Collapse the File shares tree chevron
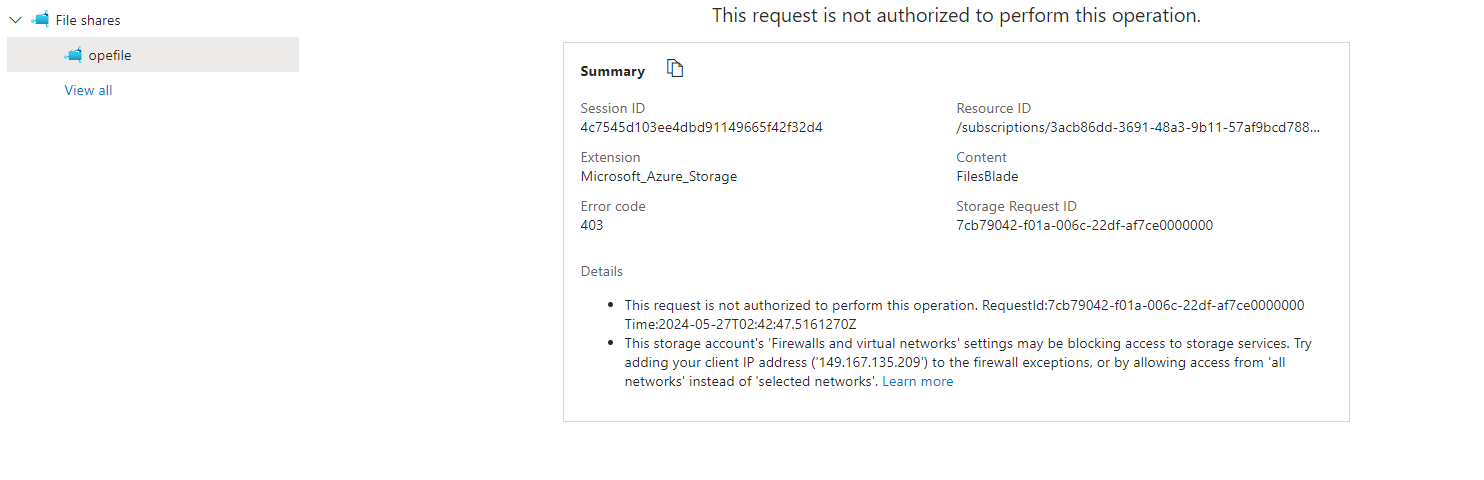 [15, 20]
